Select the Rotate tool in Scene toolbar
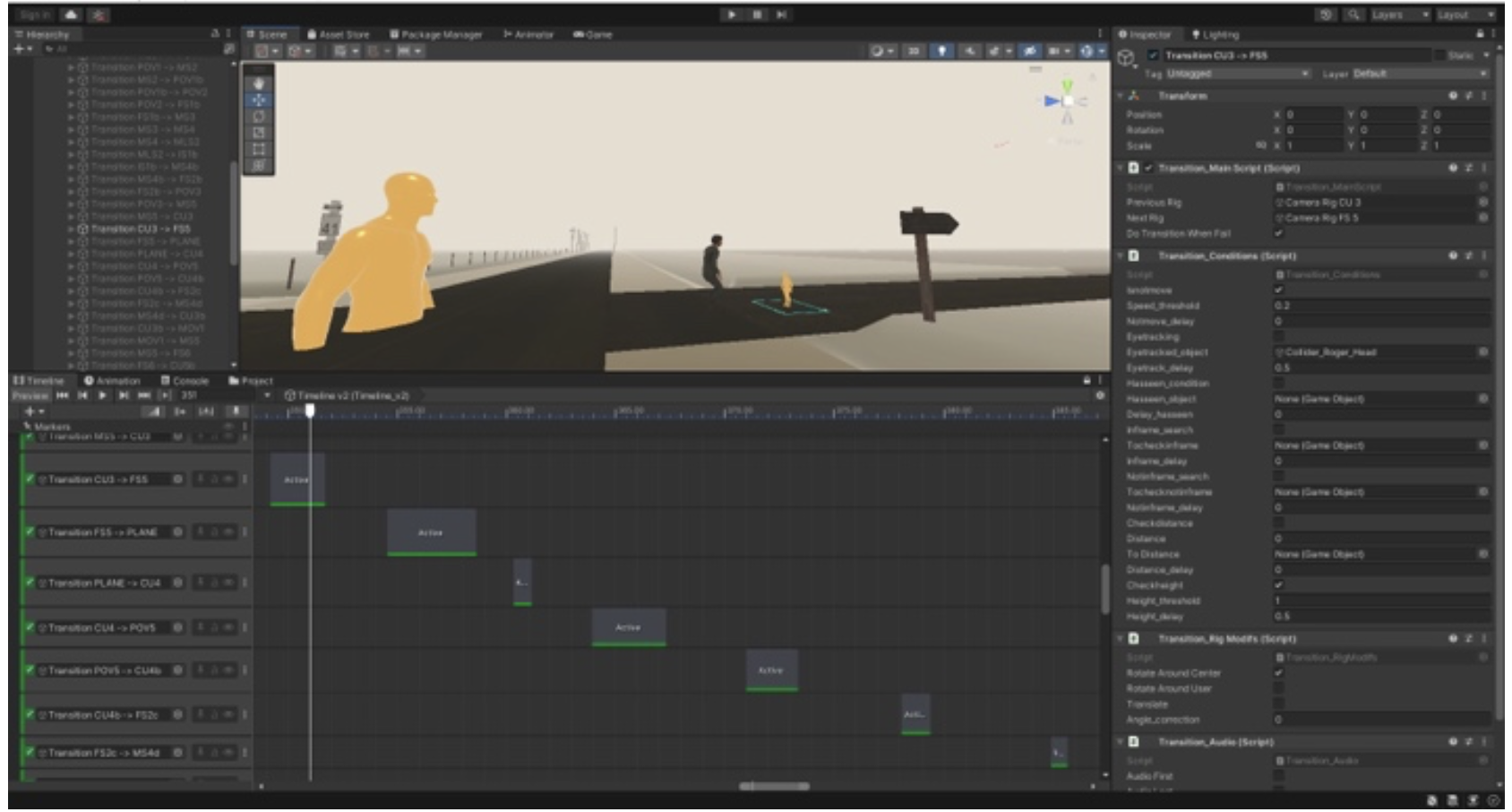 pyautogui.click(x=259, y=117)
